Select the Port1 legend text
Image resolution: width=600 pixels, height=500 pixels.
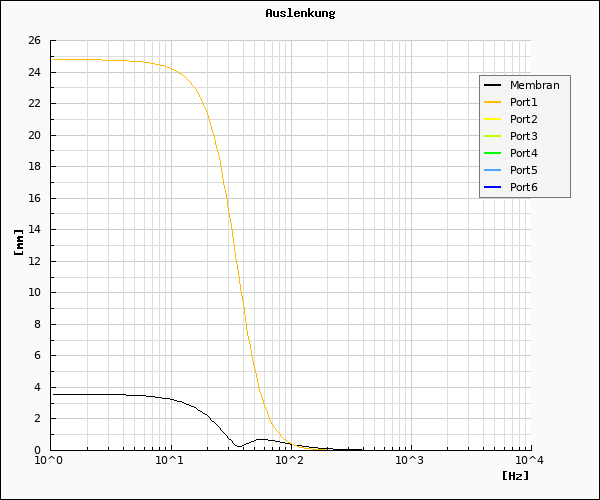point(523,102)
